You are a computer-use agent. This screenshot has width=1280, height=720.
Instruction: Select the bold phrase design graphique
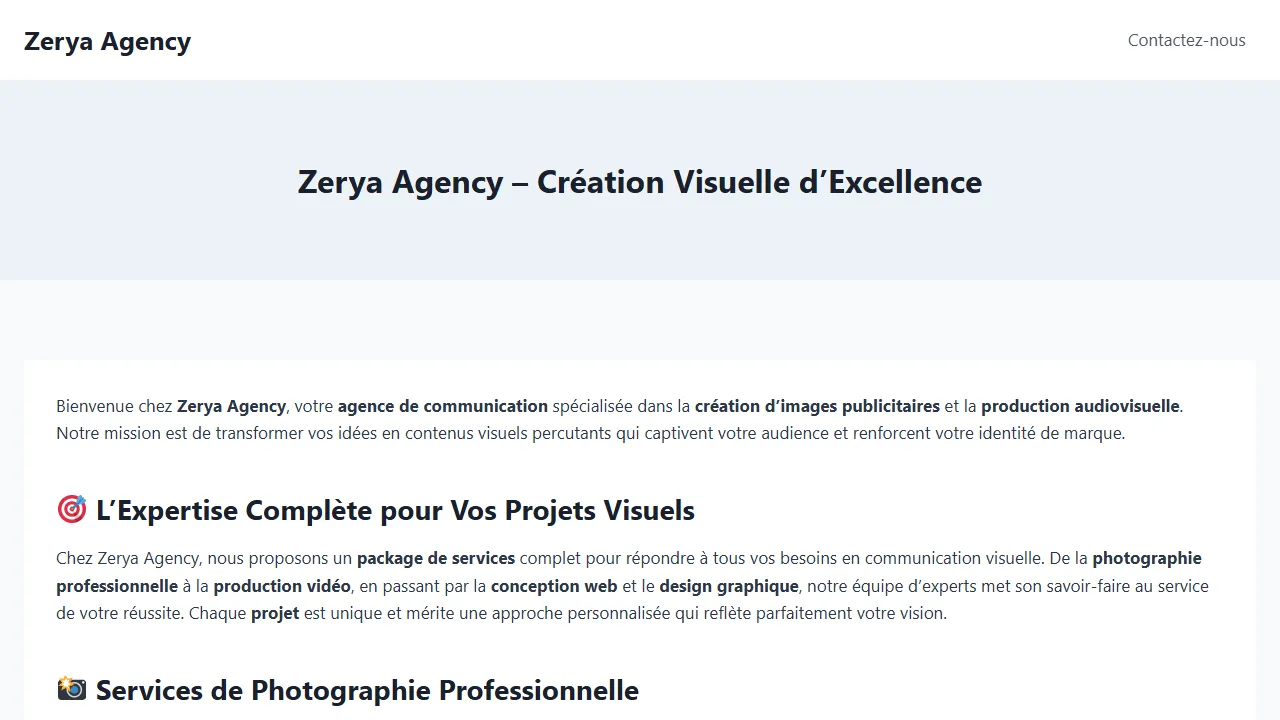728,586
